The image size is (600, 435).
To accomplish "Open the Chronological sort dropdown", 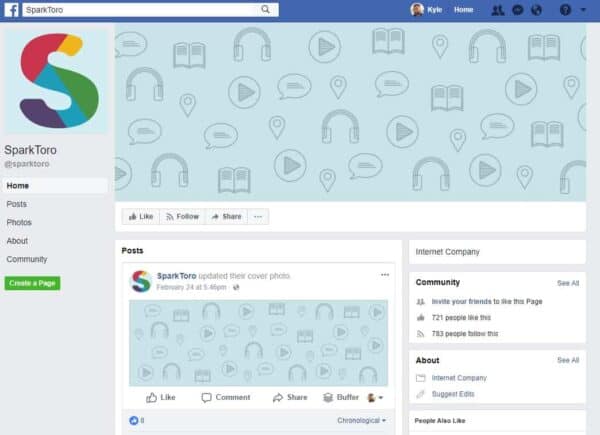I will click(x=362, y=420).
